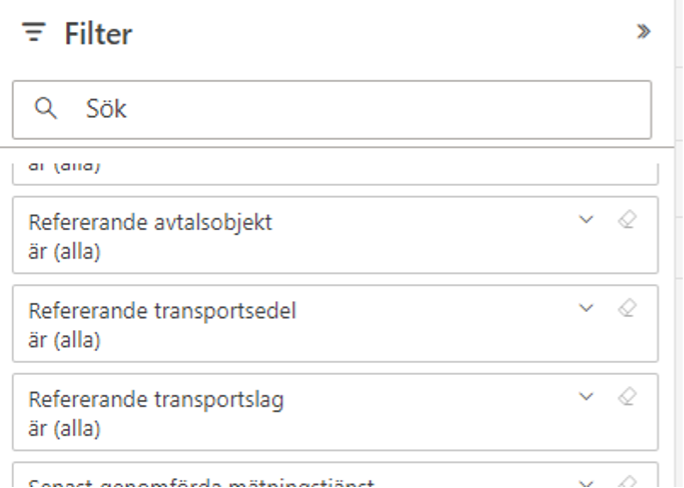Click the filter funnel icon beside Filter title
This screenshot has height=488, width=684.
pos(34,32)
